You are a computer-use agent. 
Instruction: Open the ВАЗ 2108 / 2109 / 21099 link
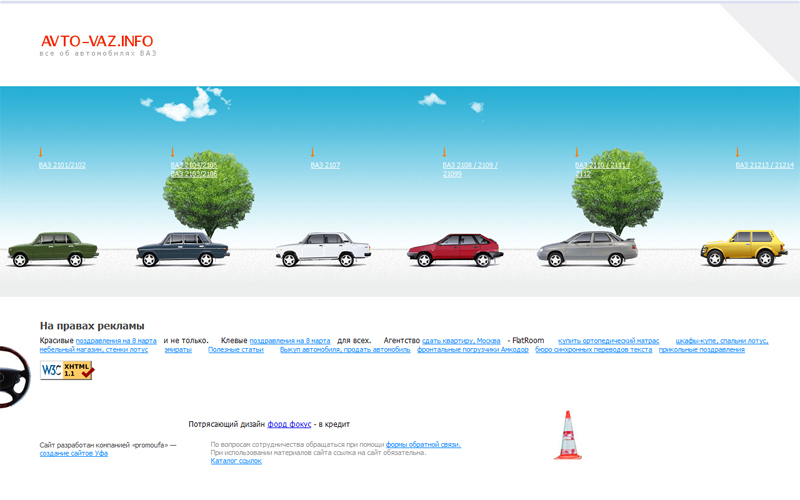pyautogui.click(x=469, y=165)
